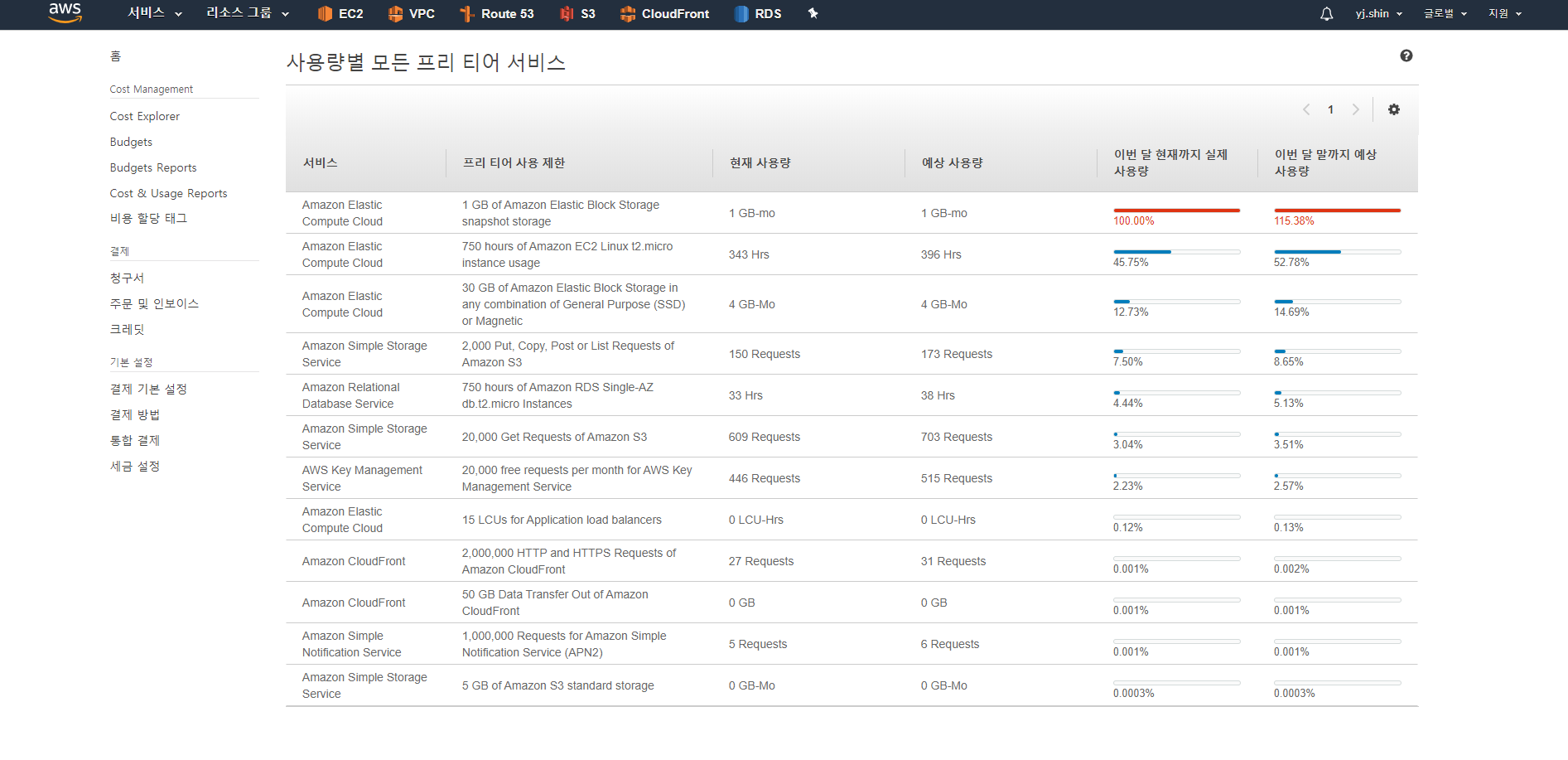Open the RDS service shortcut icon

click(741, 14)
